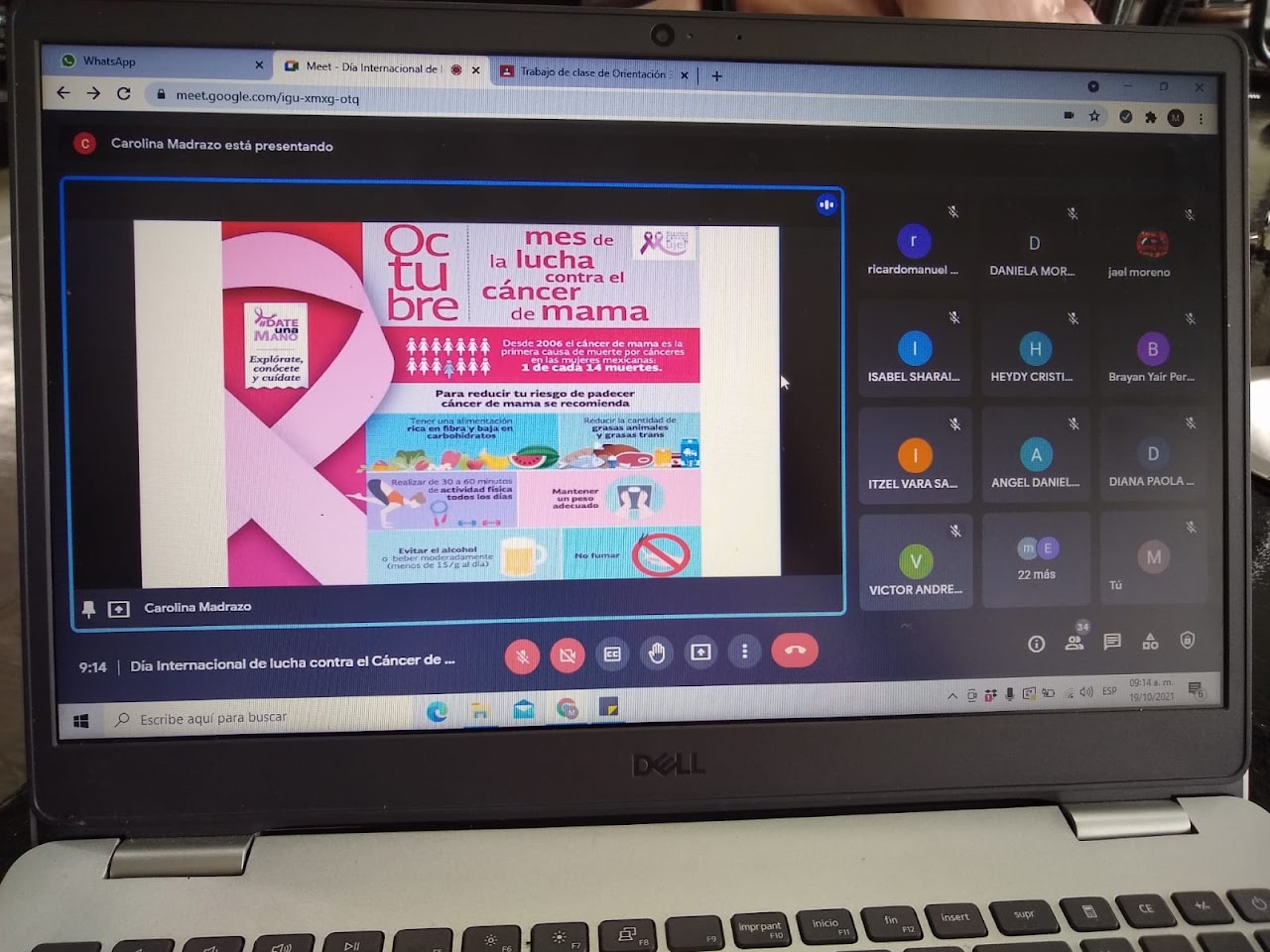Open Microsoft Edge from taskbar
The image size is (1270, 952).
(x=437, y=711)
